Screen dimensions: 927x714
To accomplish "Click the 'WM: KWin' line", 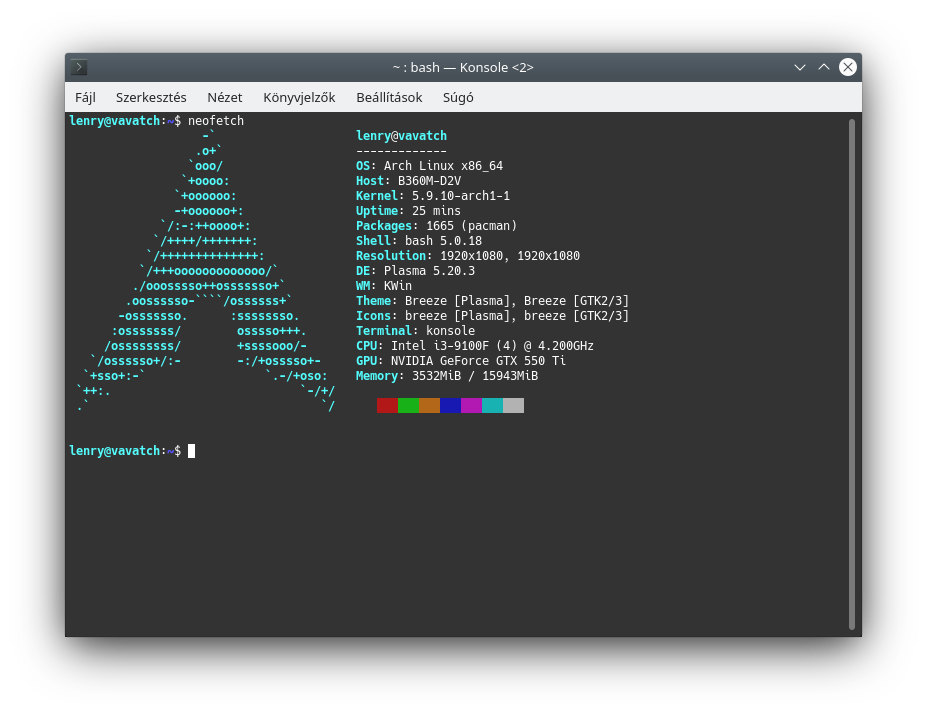I will 384,286.
